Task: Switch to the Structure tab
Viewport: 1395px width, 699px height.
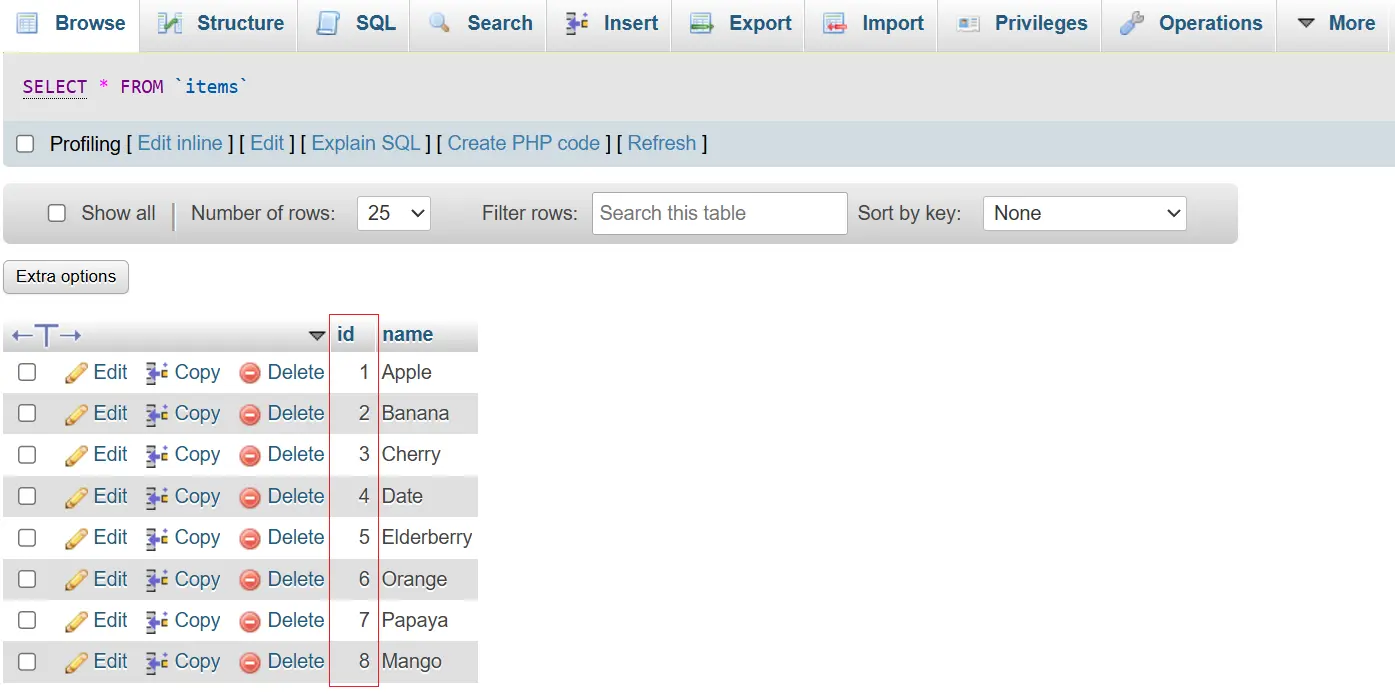Action: [x=221, y=23]
